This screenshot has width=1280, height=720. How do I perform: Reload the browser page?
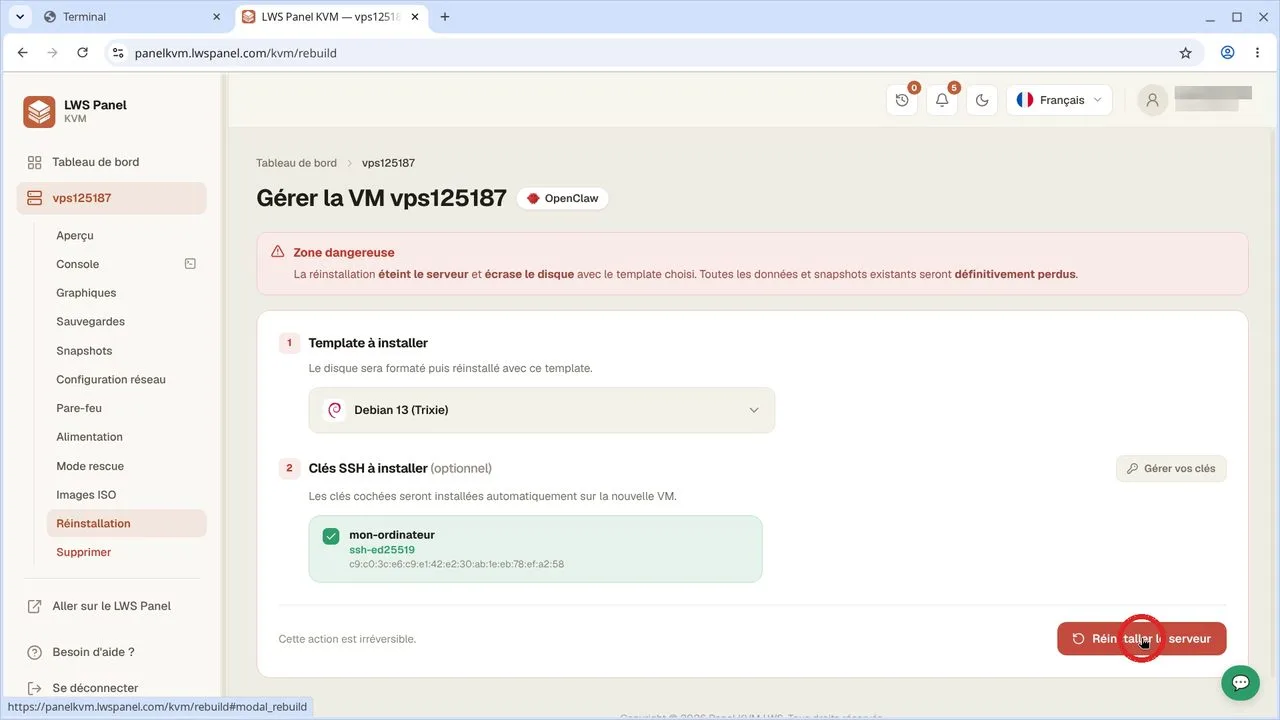(x=82, y=53)
